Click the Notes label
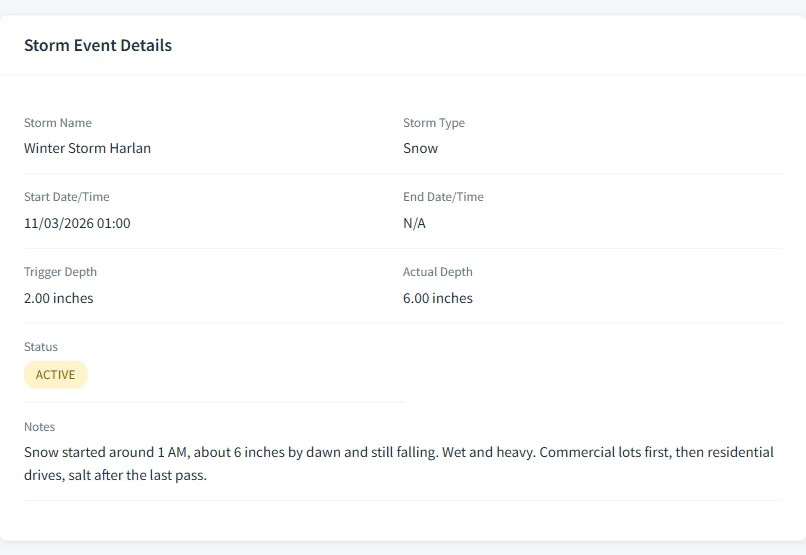 pyautogui.click(x=40, y=427)
